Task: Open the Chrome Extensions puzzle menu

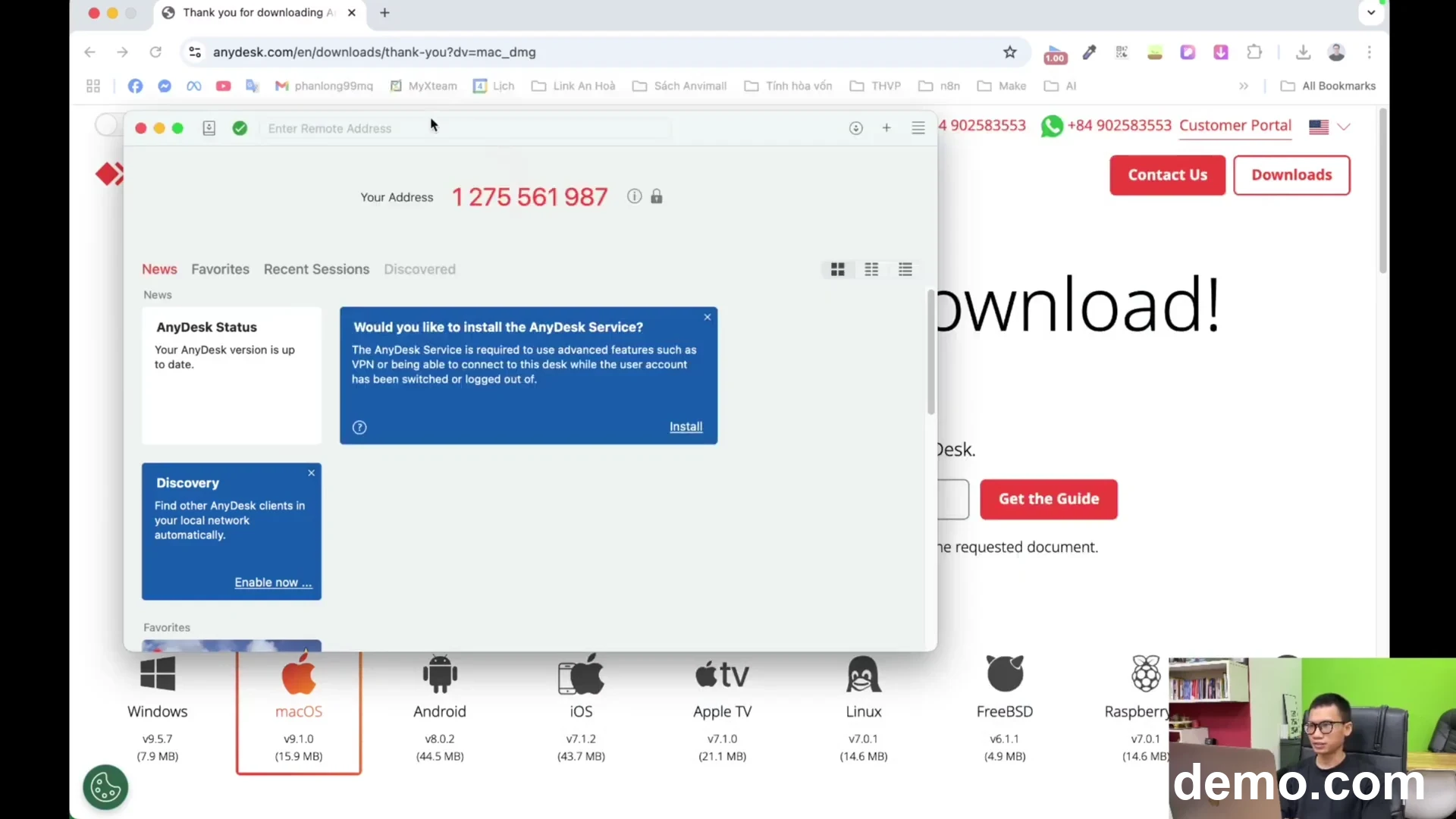Action: [x=1254, y=52]
